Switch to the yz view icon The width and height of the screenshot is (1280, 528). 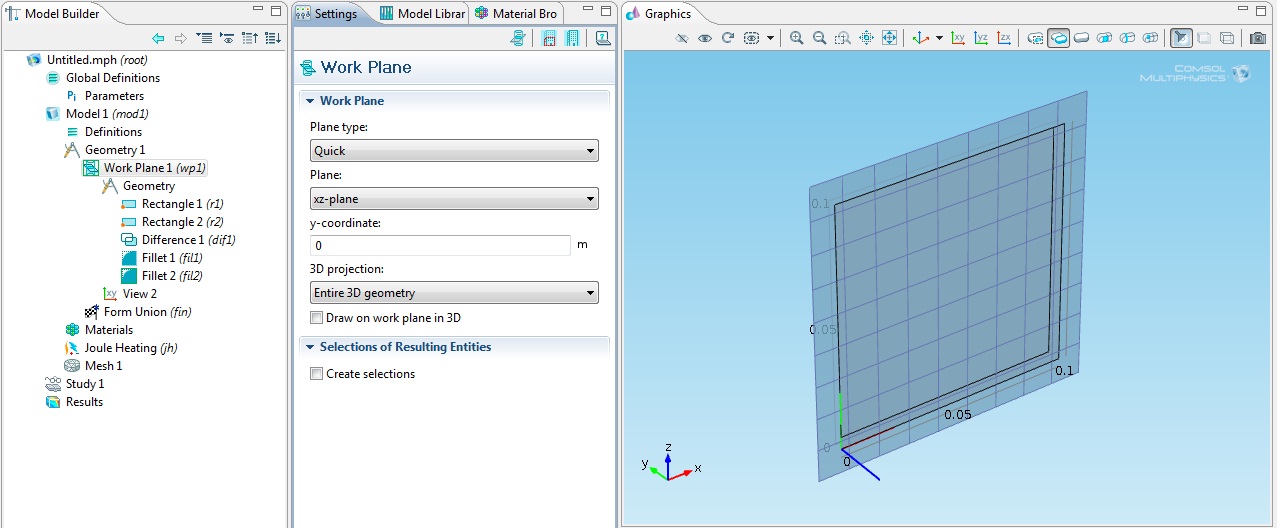click(981, 38)
